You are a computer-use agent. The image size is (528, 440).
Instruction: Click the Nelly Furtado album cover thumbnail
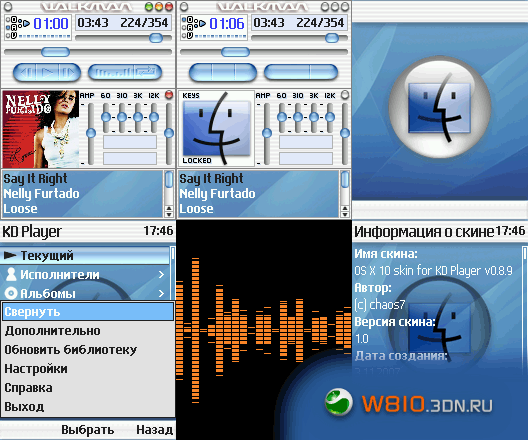pos(41,129)
